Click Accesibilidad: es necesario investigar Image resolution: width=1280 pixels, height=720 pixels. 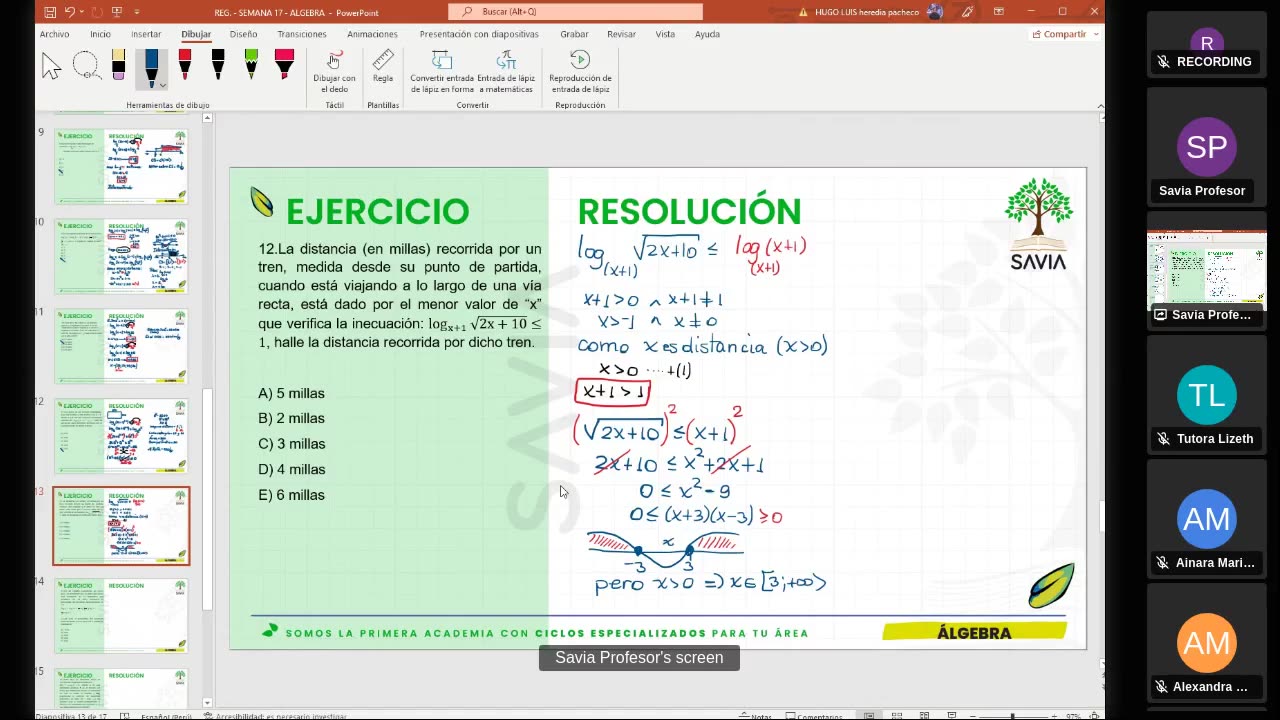(x=275, y=715)
